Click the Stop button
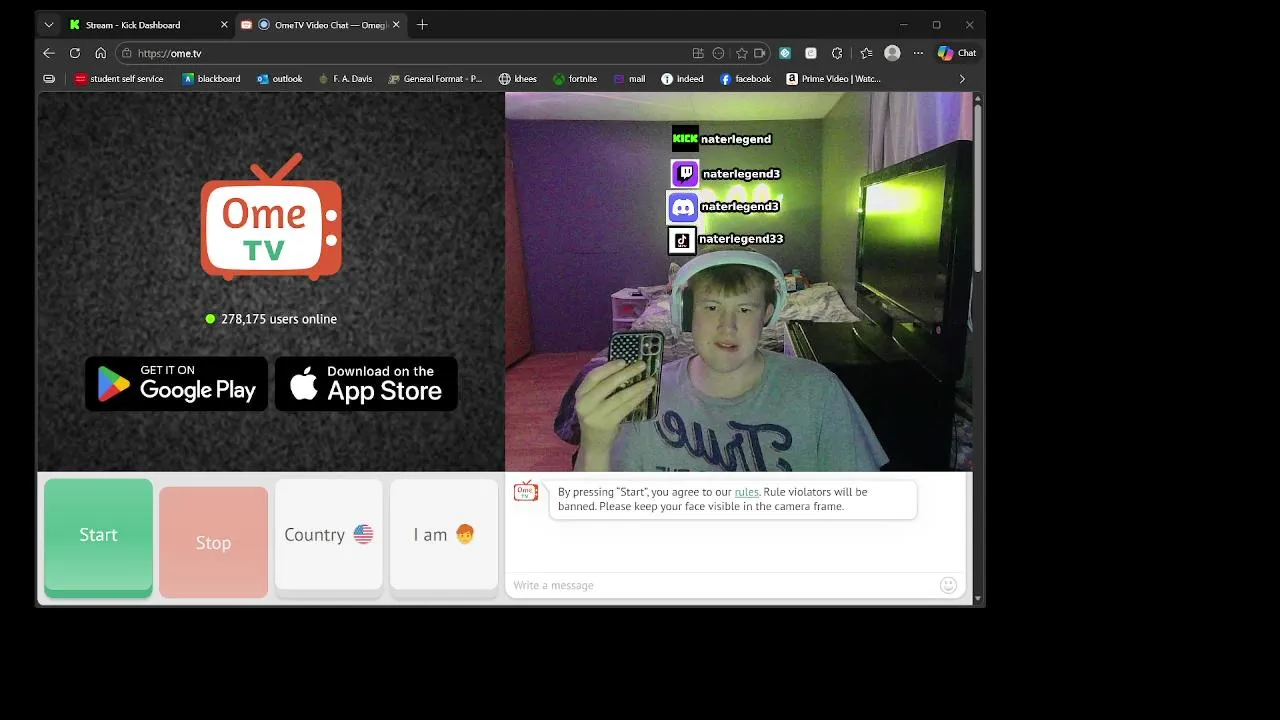Viewport: 1280px width, 720px height. (x=213, y=542)
